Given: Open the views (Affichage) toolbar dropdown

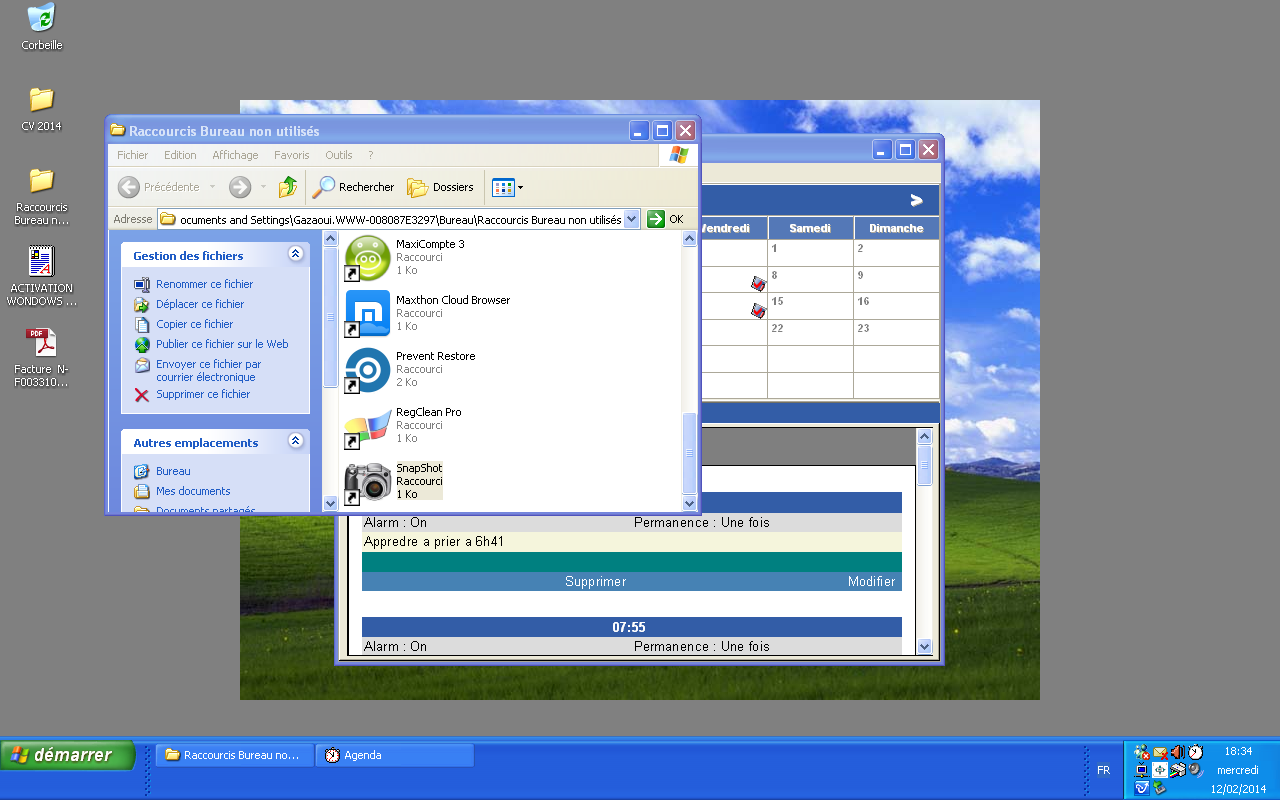Looking at the screenshot, I should (x=508, y=187).
